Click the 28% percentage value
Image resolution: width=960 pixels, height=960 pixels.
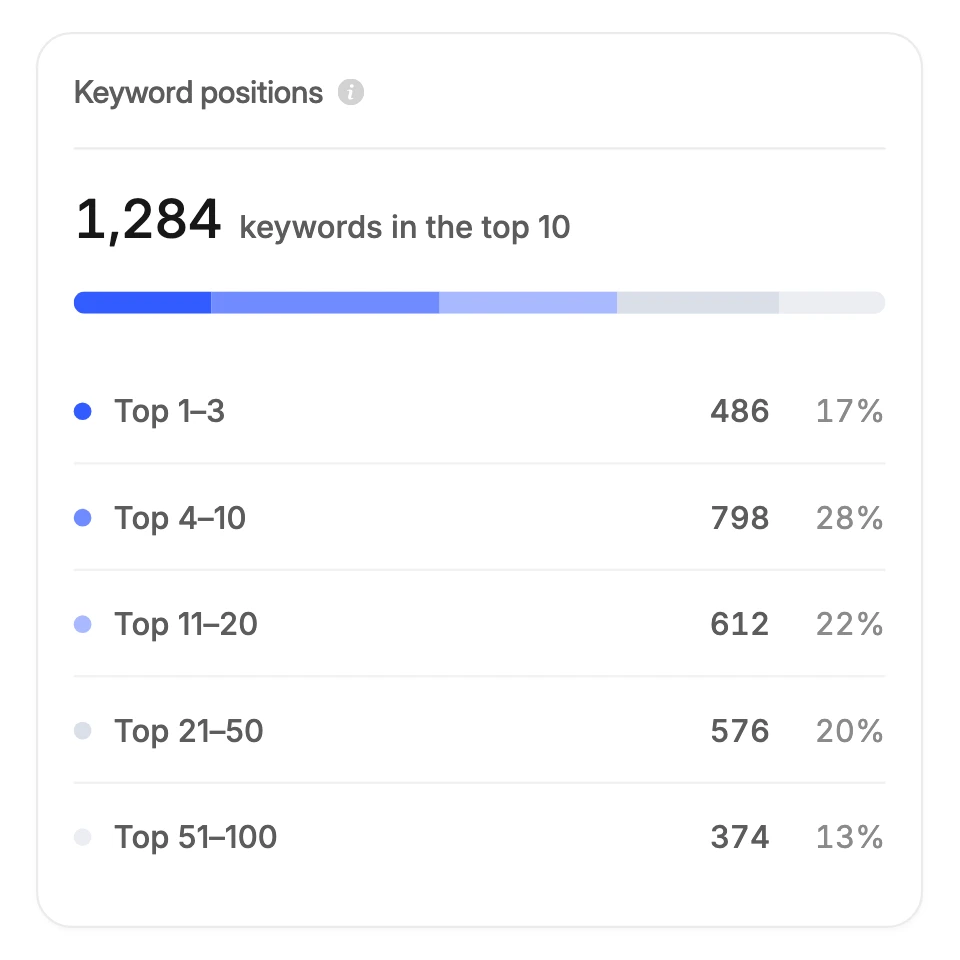(850, 518)
